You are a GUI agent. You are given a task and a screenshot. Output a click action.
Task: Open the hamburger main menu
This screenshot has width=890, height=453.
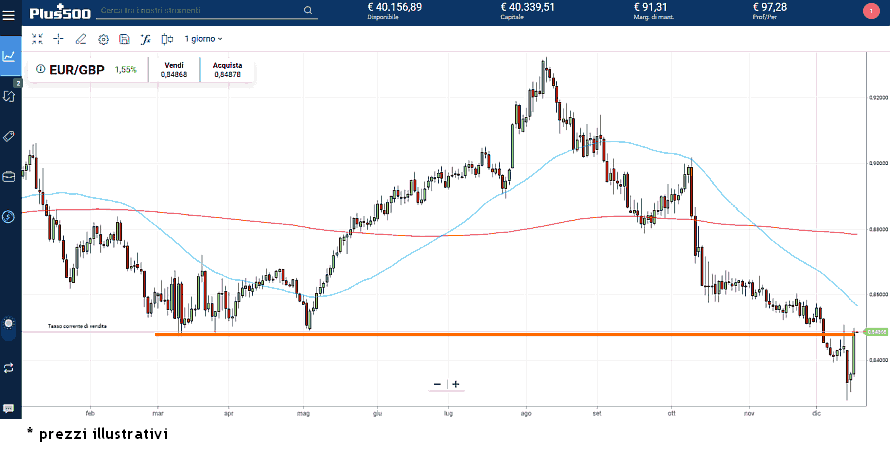(9, 13)
